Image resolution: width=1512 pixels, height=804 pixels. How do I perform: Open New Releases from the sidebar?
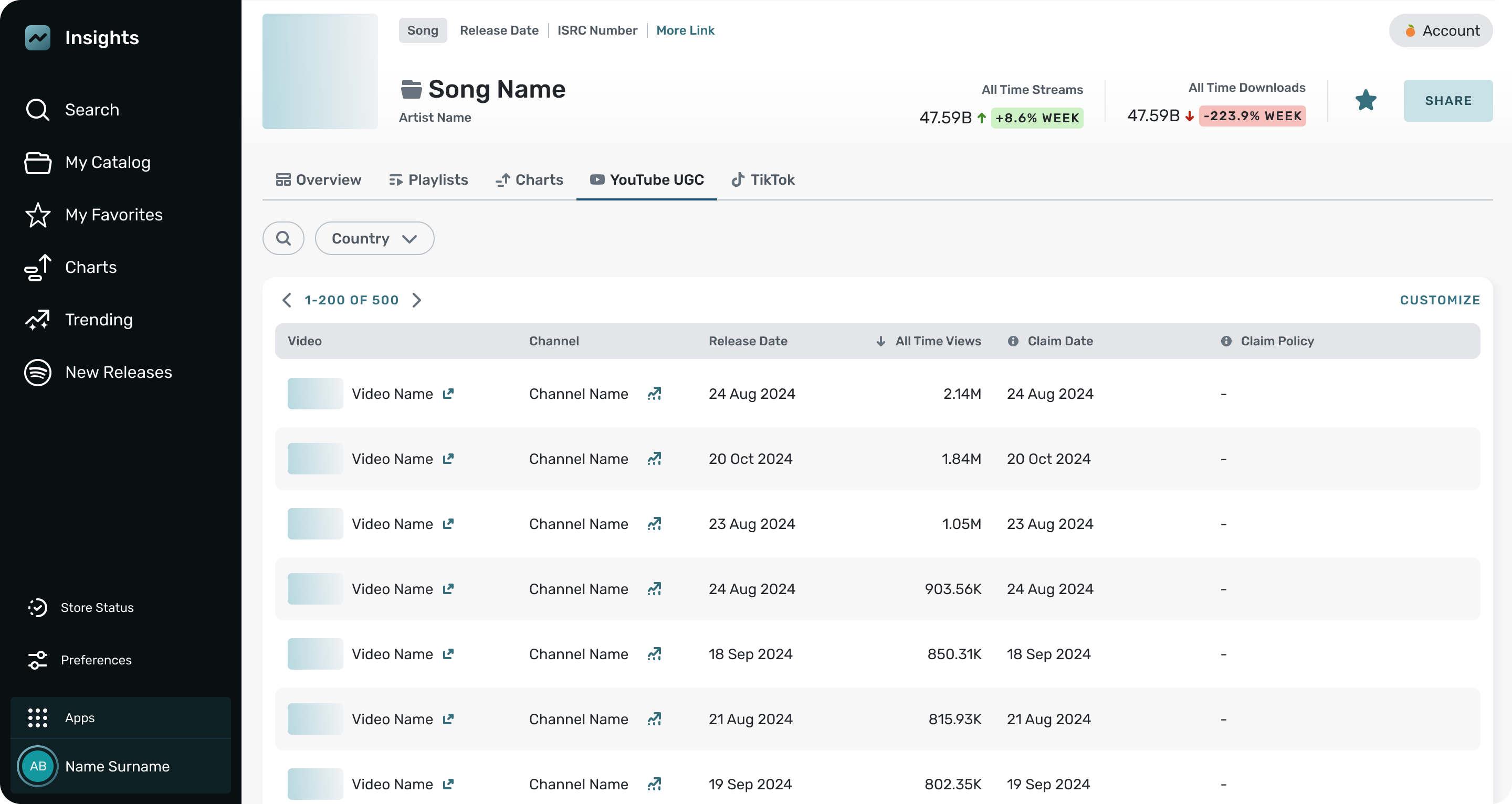pos(118,372)
